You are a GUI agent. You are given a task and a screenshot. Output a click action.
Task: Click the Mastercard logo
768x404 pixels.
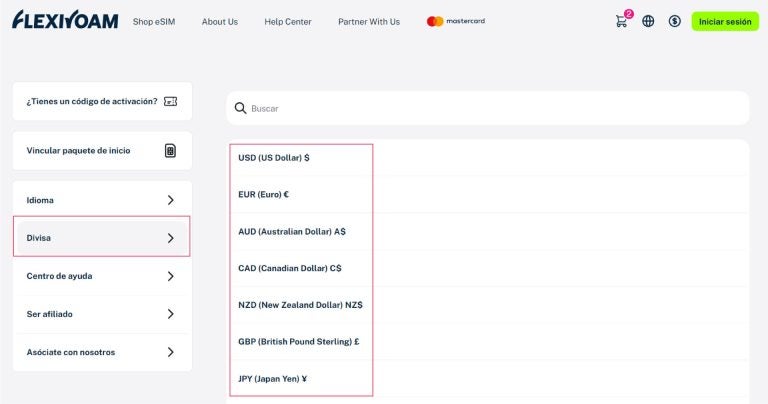[x=456, y=21]
